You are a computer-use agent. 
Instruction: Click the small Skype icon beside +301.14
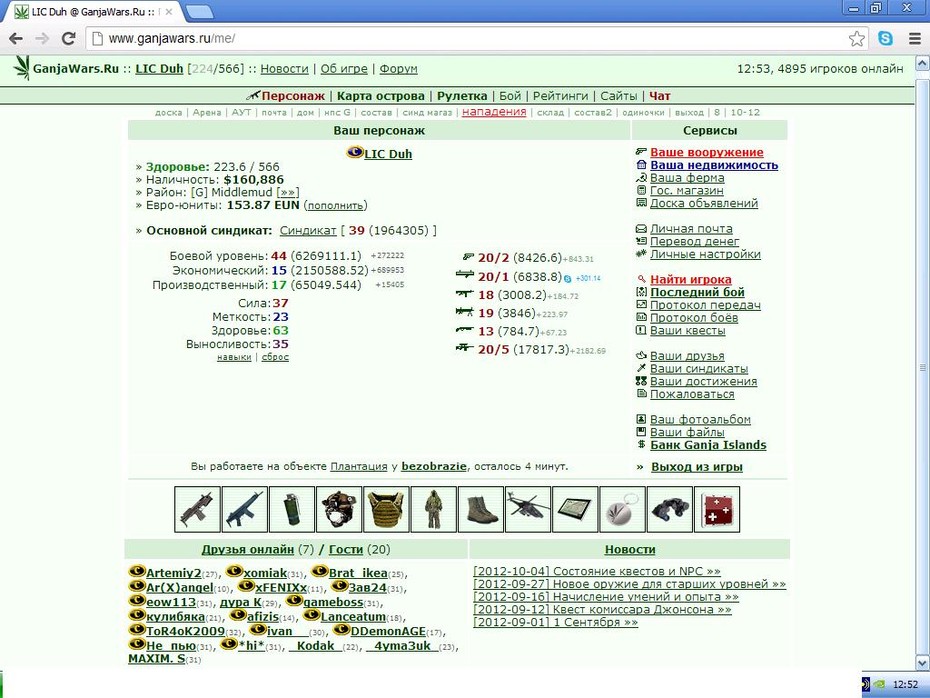pos(568,279)
